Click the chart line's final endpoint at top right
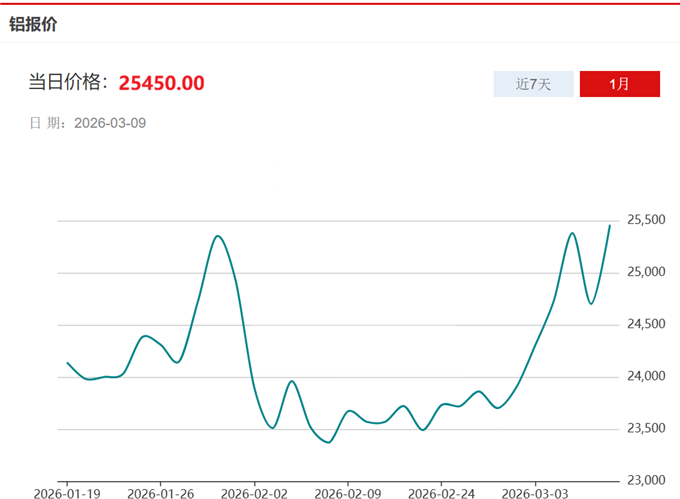The height and width of the screenshot is (499, 680). click(x=609, y=226)
